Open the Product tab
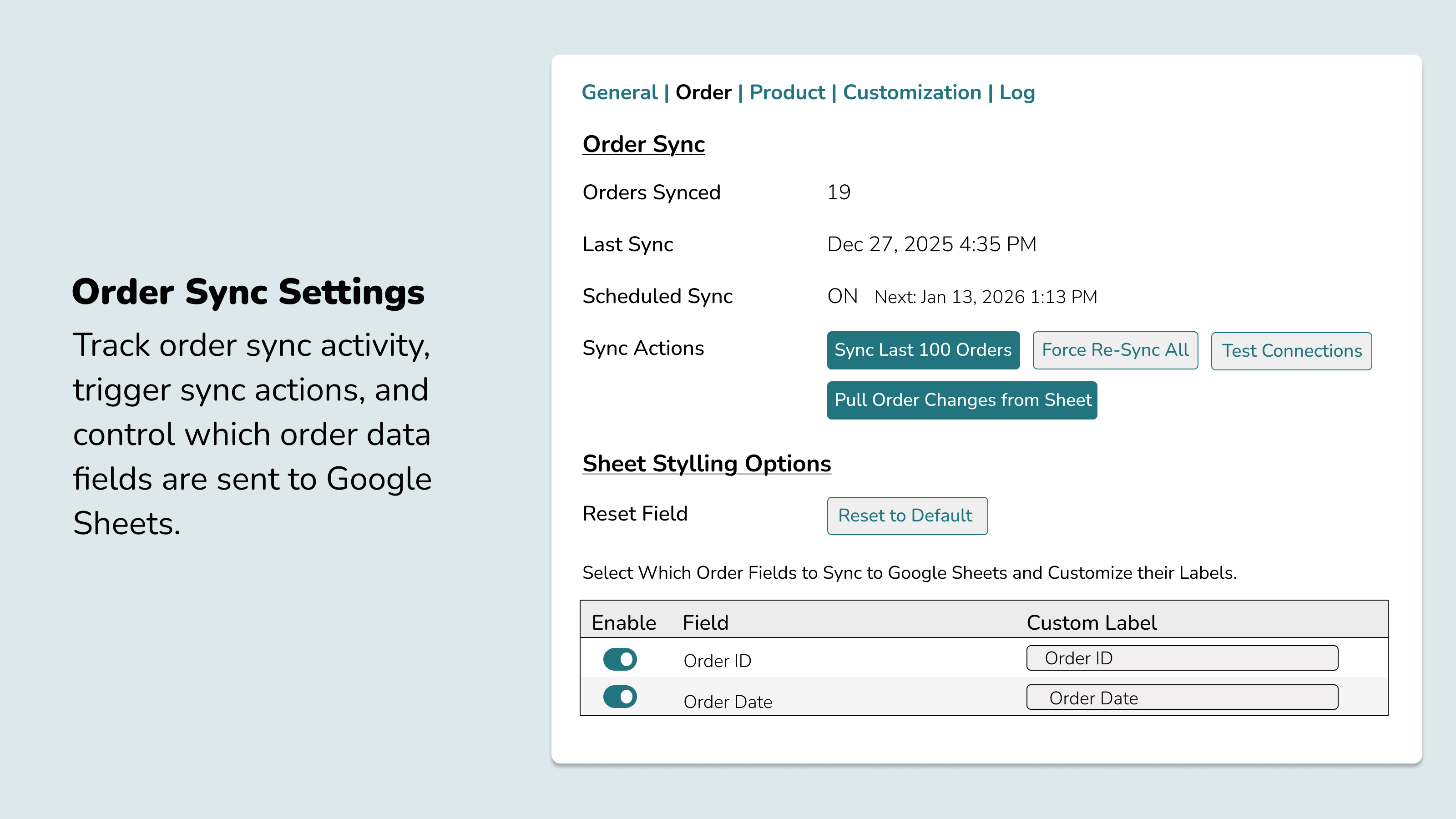Screen dimensions: 1456x819 click(787, 92)
